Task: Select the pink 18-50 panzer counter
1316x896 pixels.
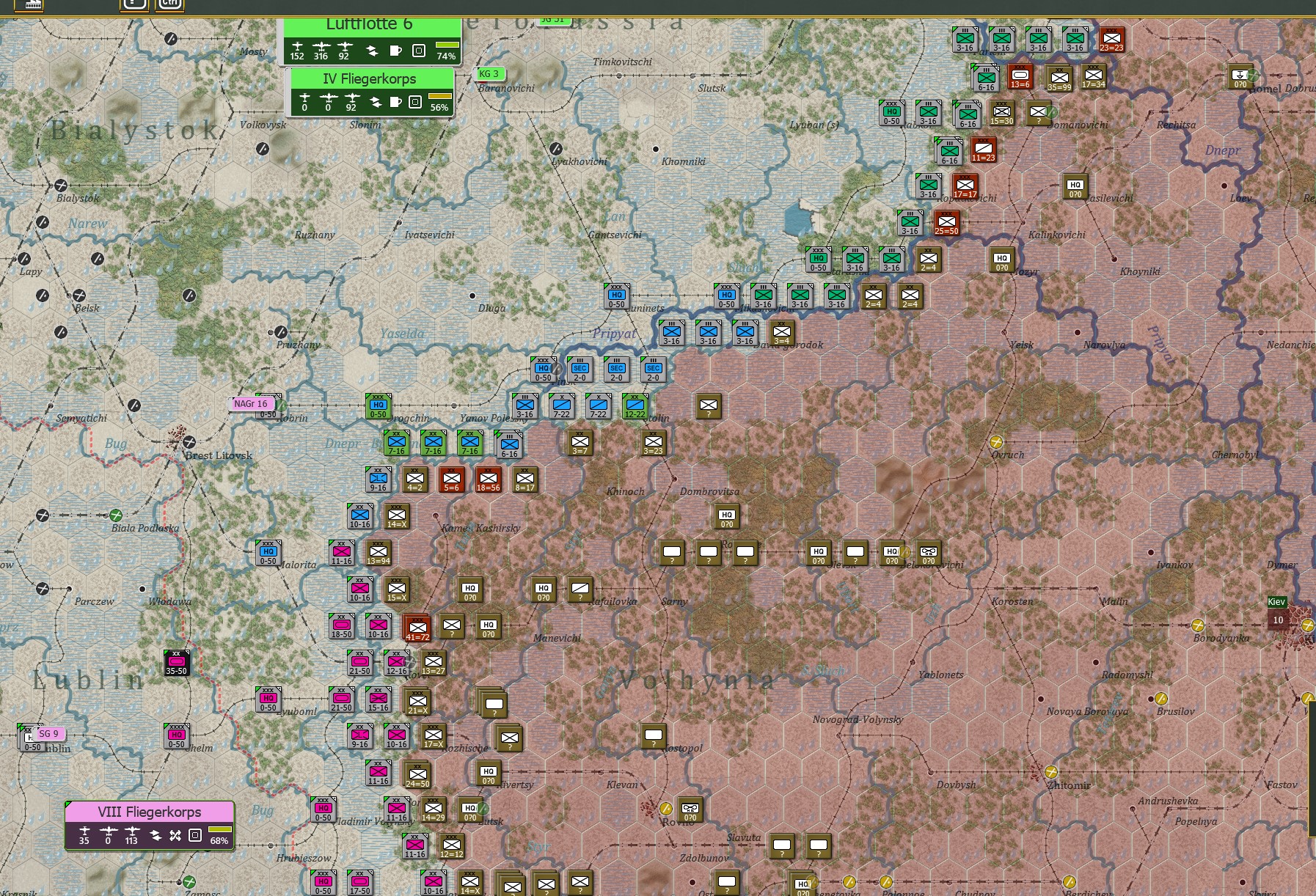Action: pyautogui.click(x=341, y=626)
